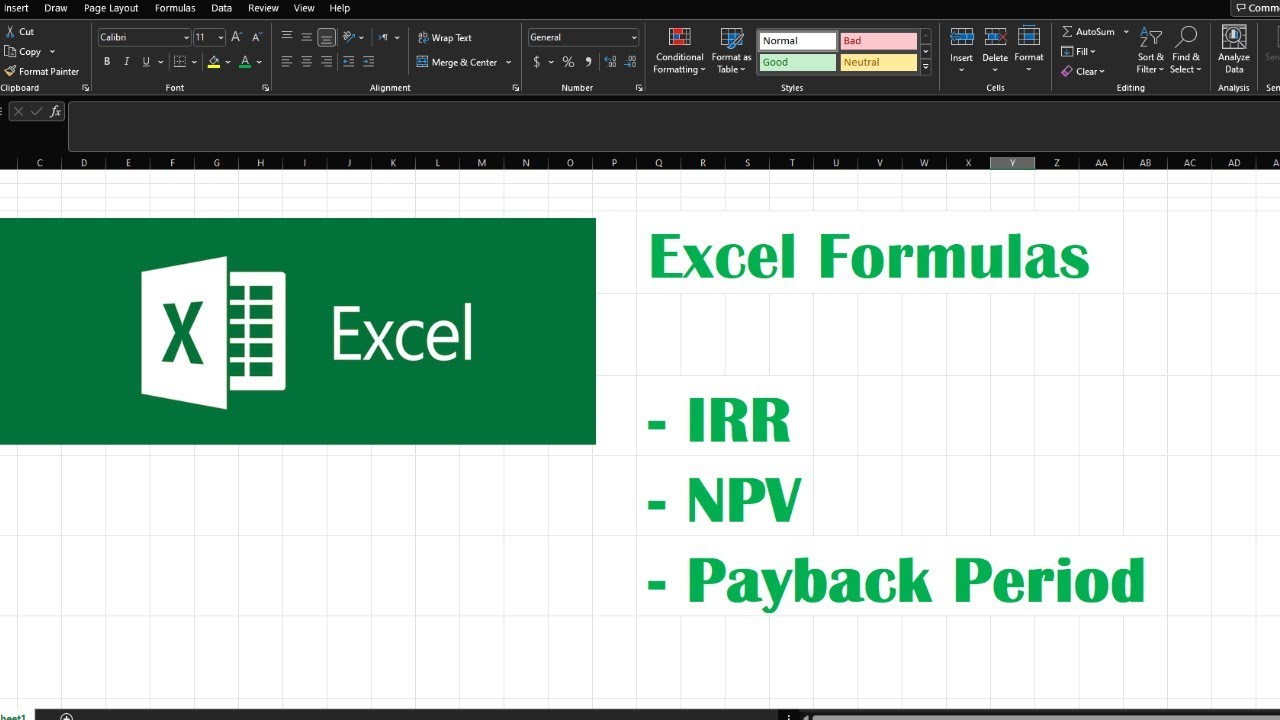Apply yellow fill color to cells

point(213,62)
